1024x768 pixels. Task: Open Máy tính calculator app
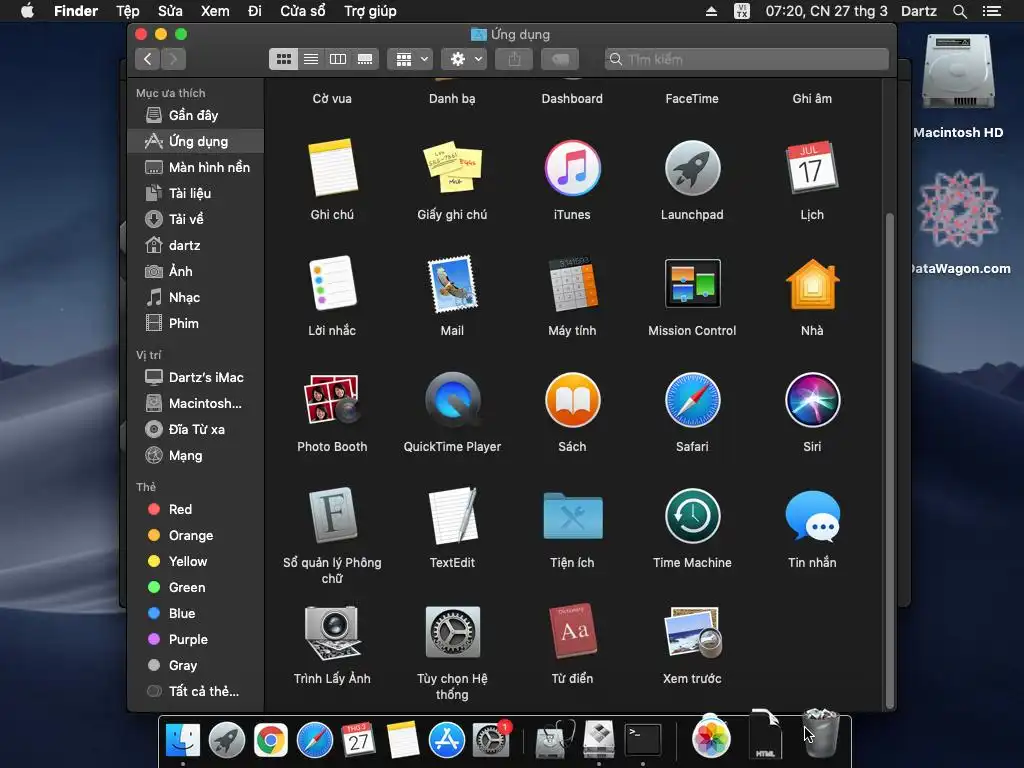point(572,283)
